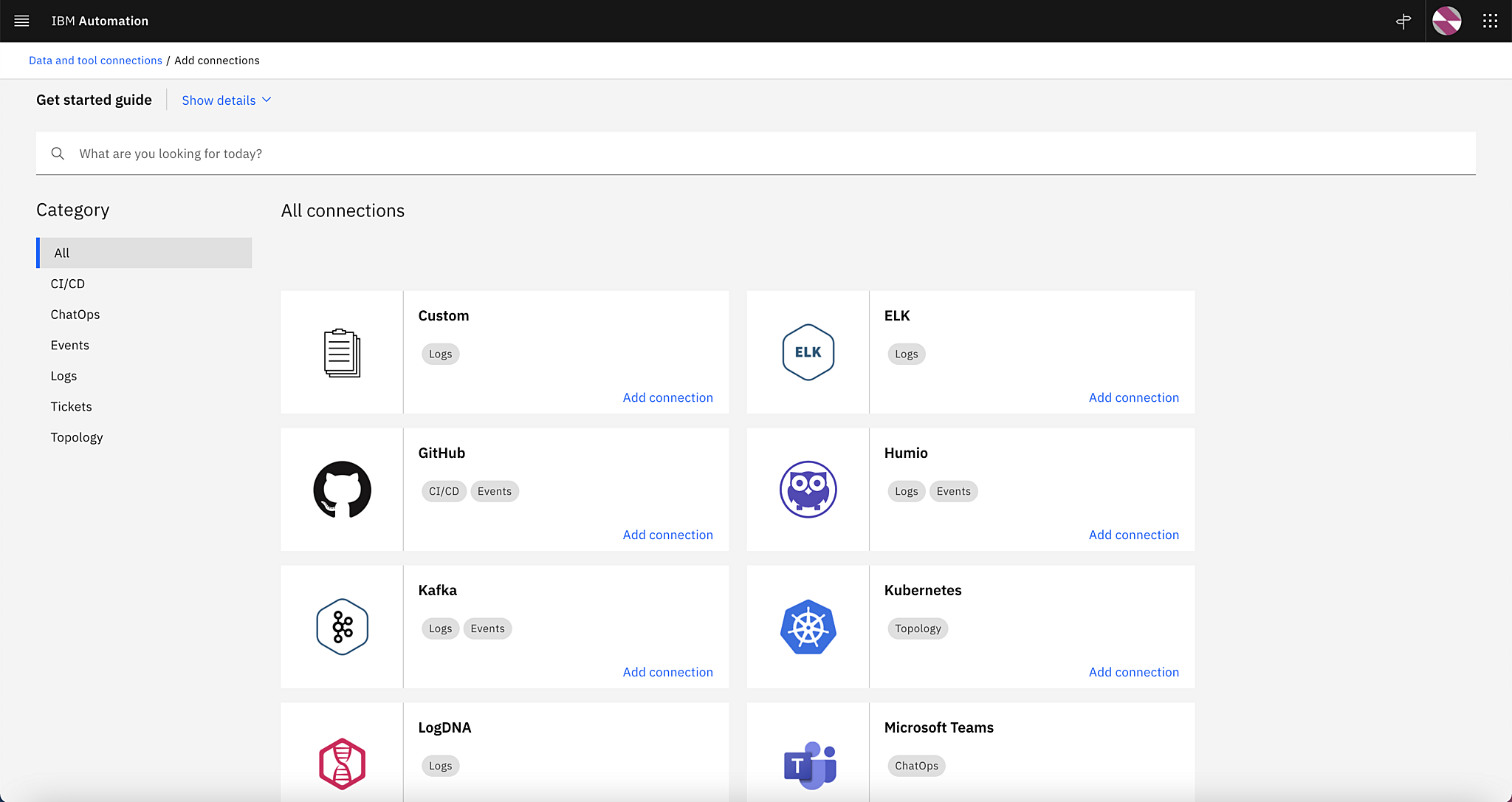Viewport: 1512px width, 802px height.
Task: Click the Logs tag on LogDNA card
Action: tap(440, 767)
